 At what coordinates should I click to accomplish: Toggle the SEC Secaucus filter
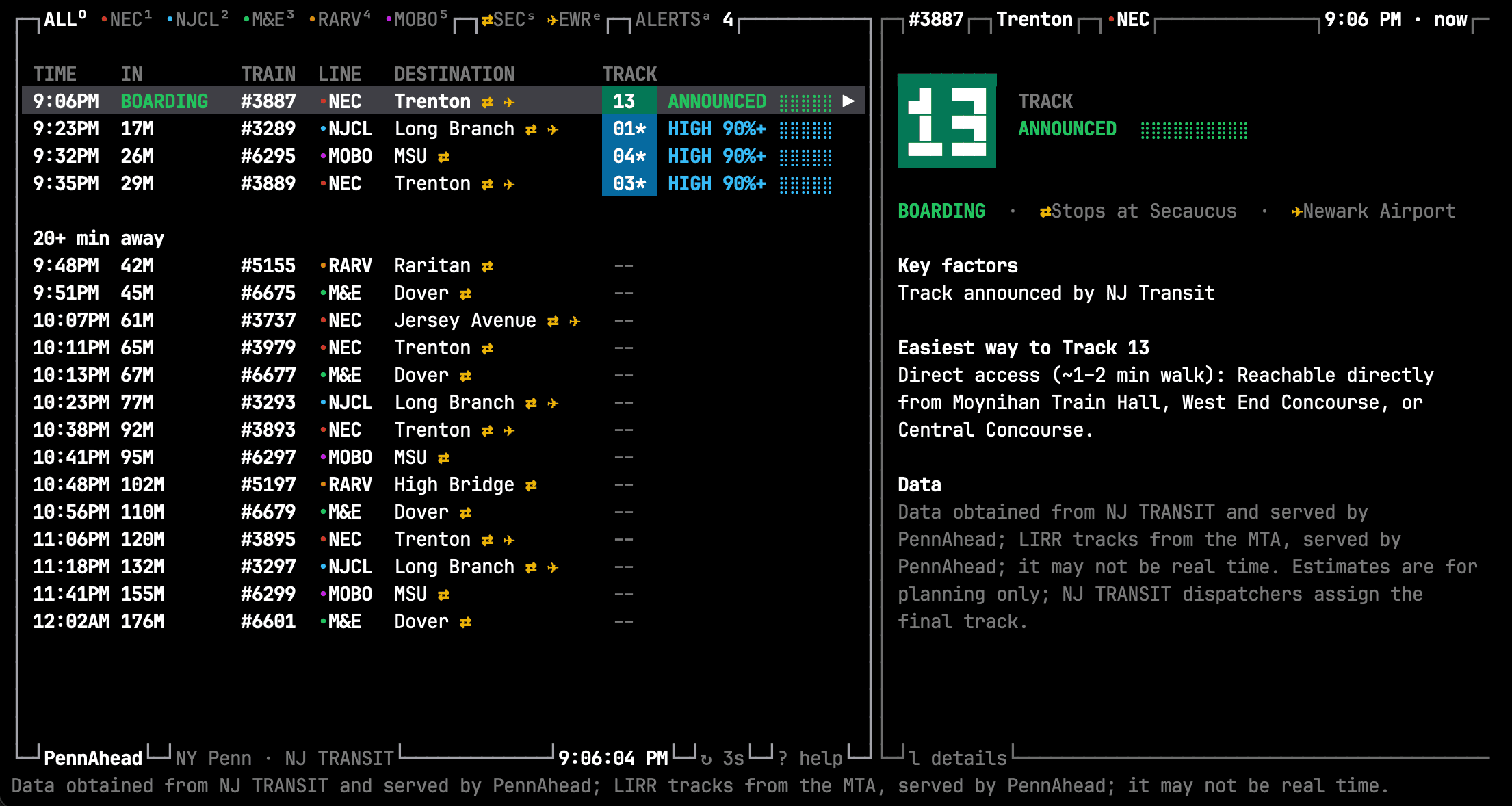(508, 19)
